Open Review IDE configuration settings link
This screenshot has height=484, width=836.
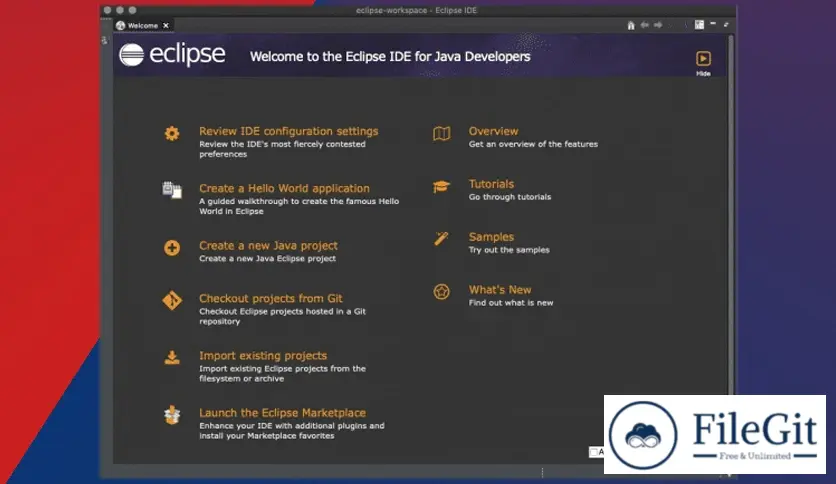coord(288,131)
